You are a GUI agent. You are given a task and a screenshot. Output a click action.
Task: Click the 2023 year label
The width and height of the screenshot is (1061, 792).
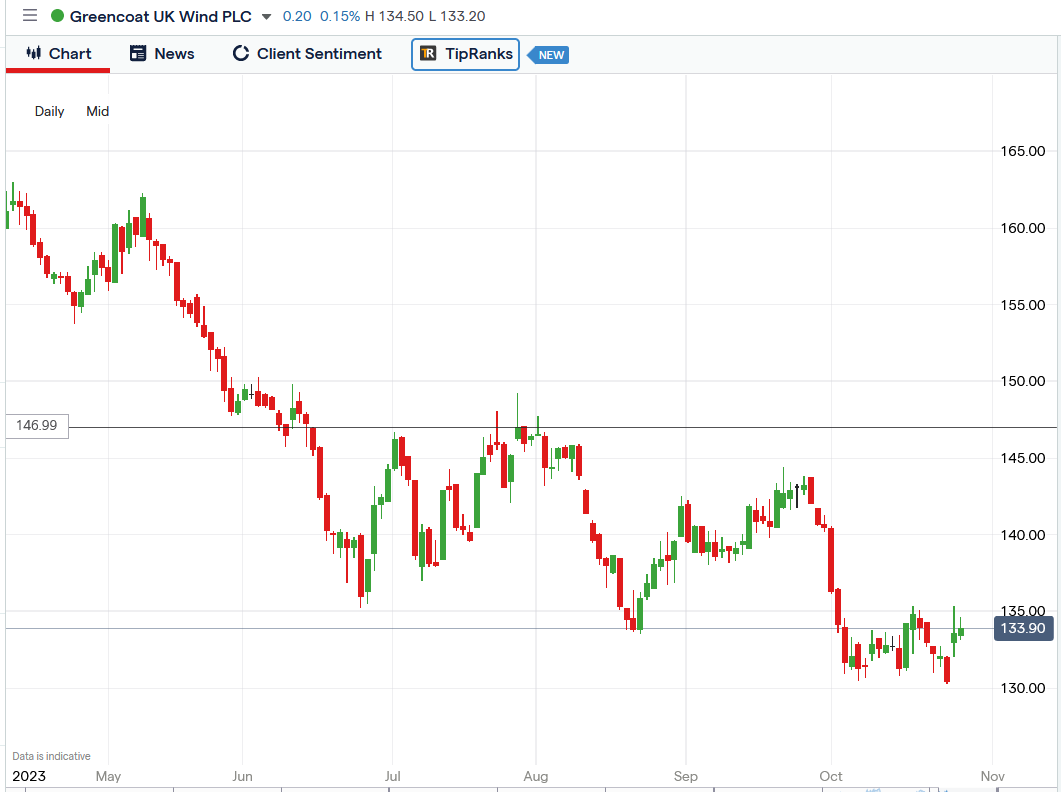point(29,776)
